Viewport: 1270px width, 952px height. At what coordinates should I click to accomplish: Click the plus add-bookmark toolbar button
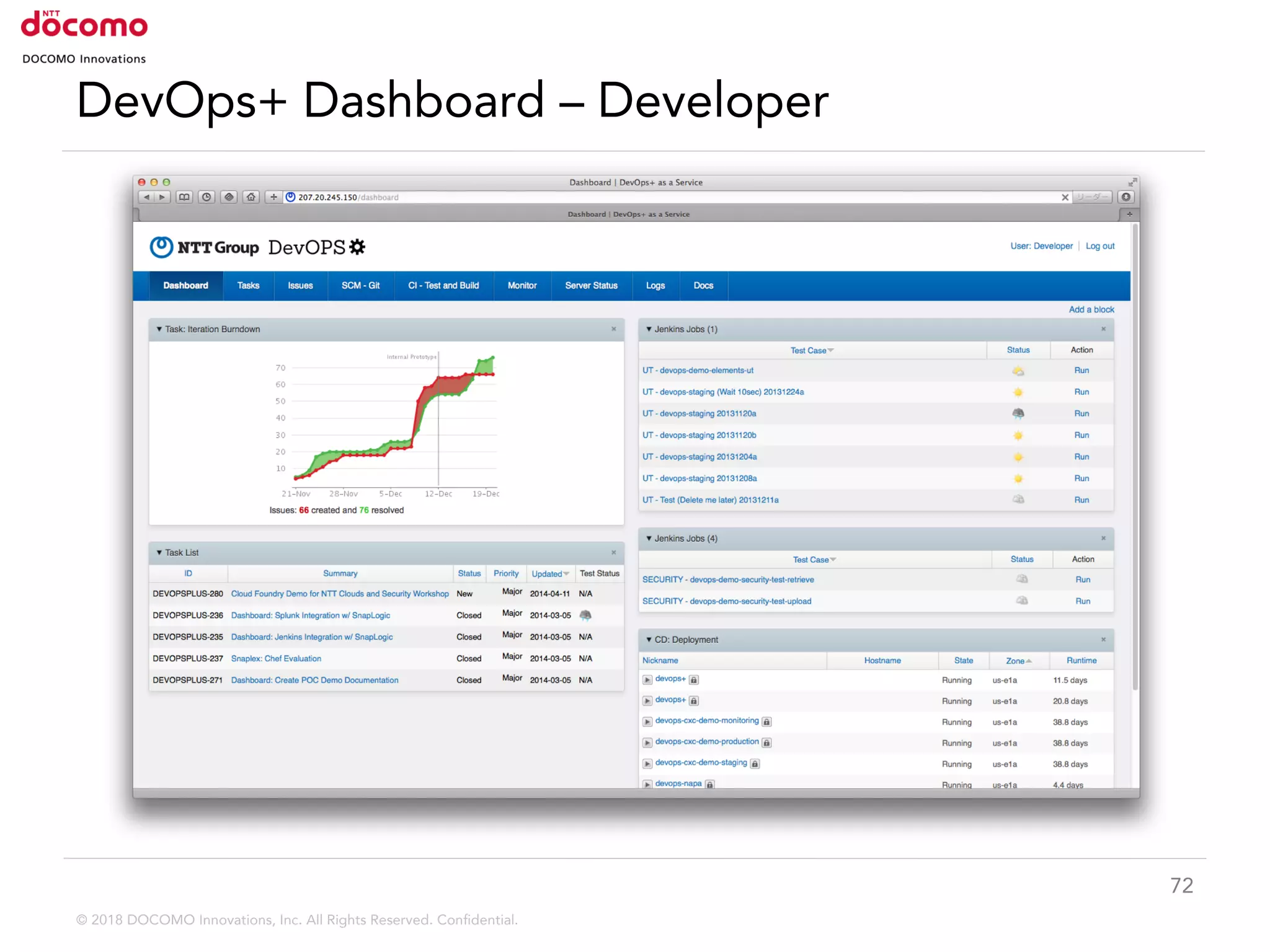point(273,197)
